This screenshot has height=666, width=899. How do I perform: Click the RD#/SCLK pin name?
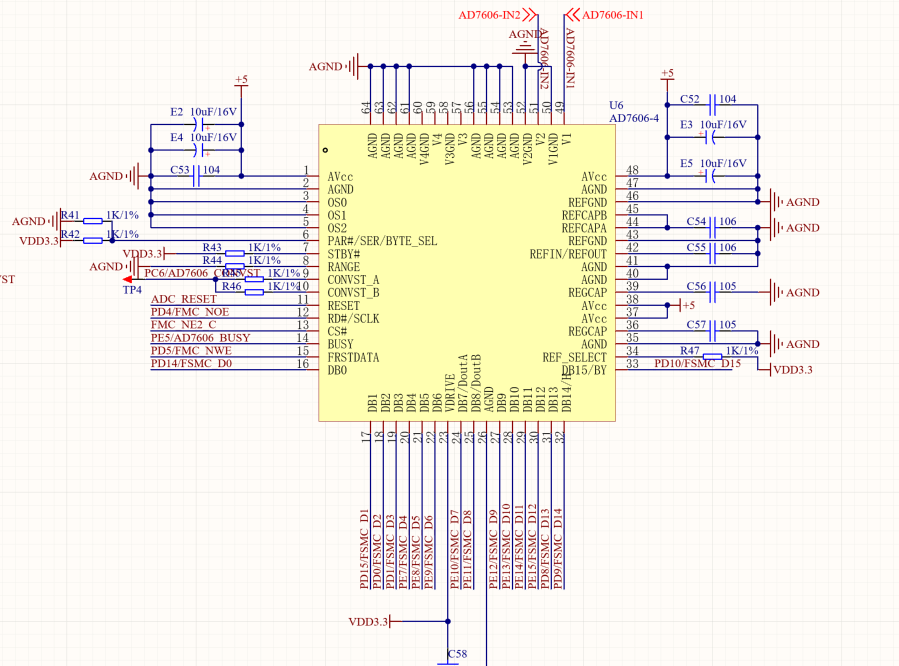pos(353,318)
